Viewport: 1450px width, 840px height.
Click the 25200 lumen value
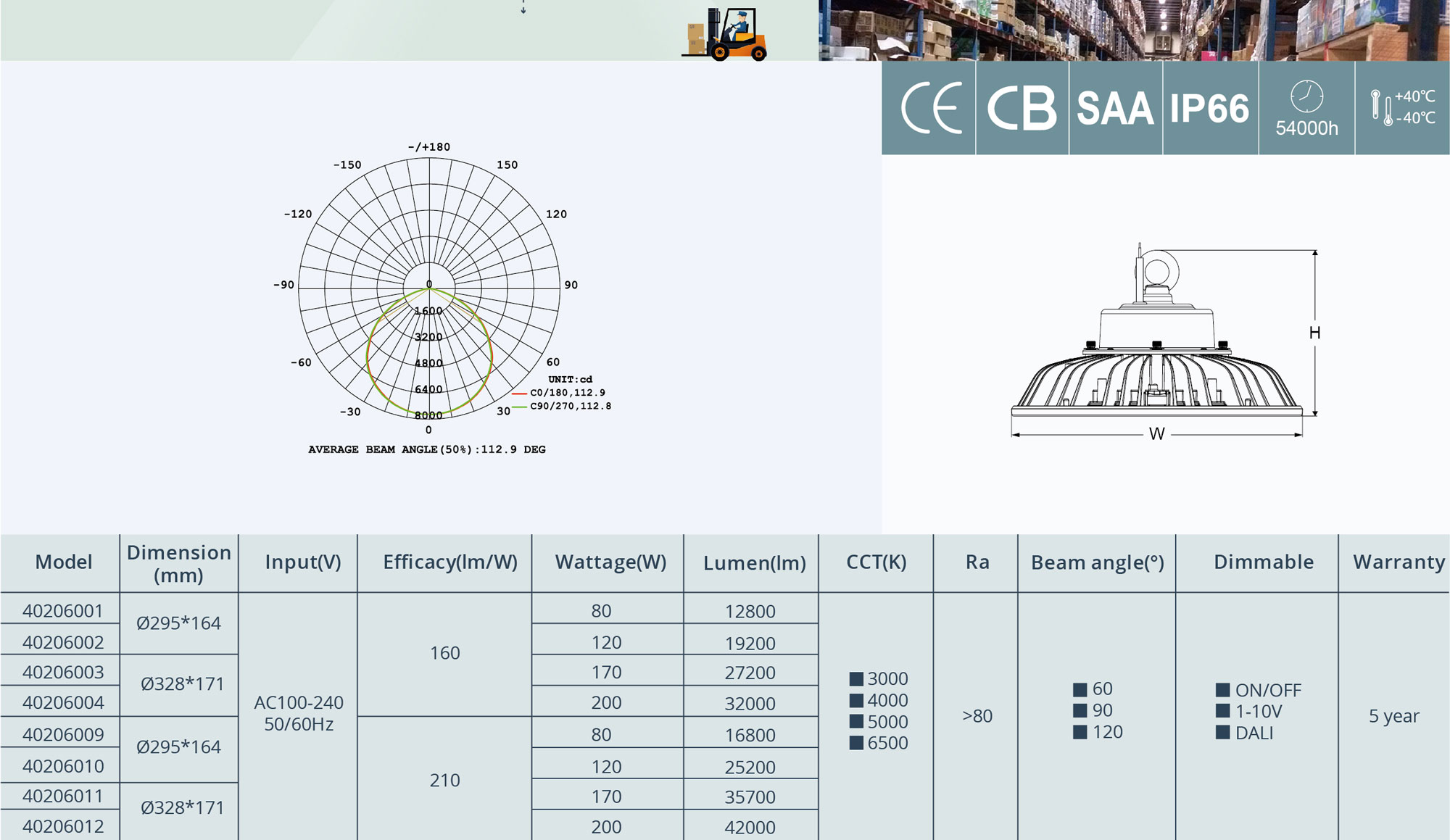(x=750, y=768)
